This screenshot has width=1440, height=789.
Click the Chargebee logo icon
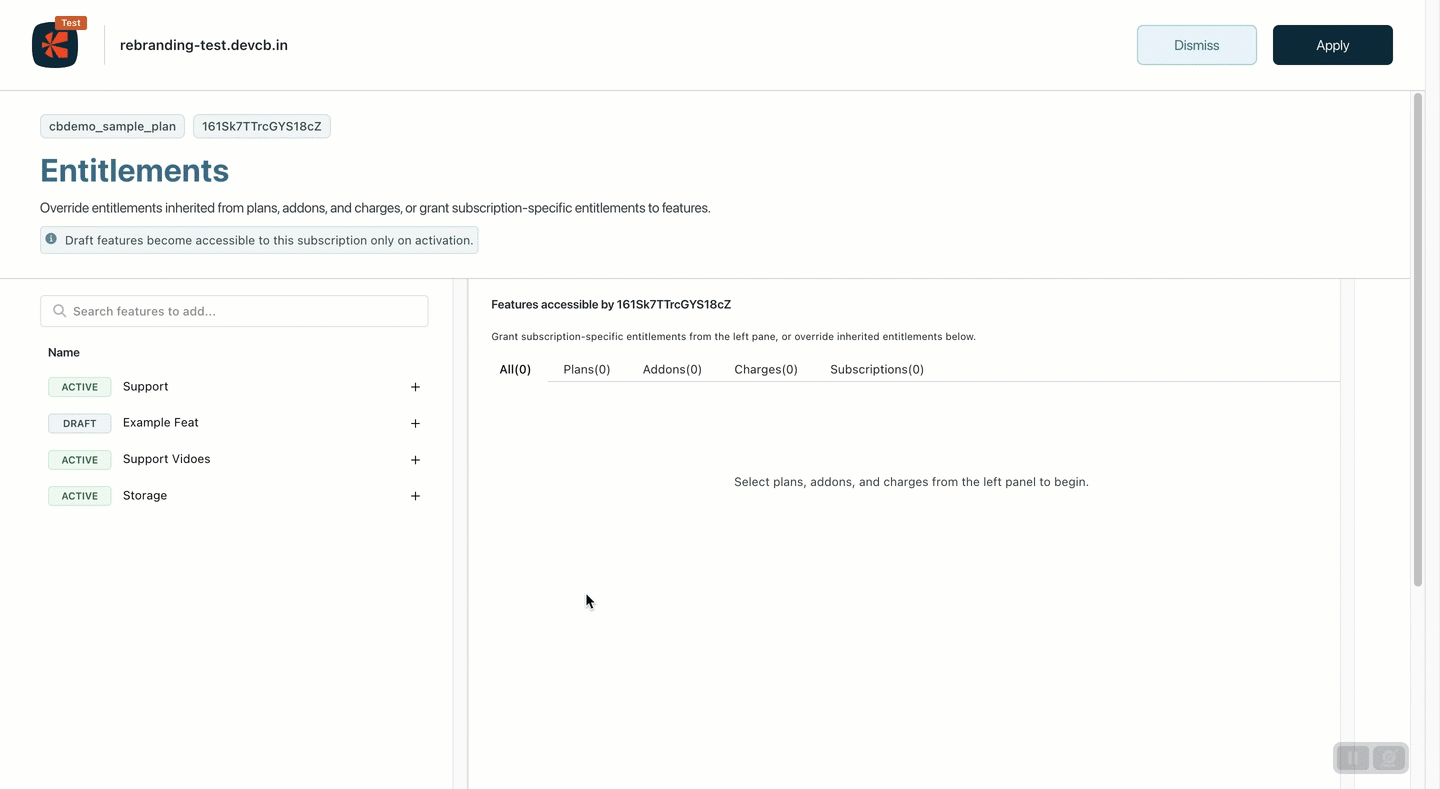[55, 45]
